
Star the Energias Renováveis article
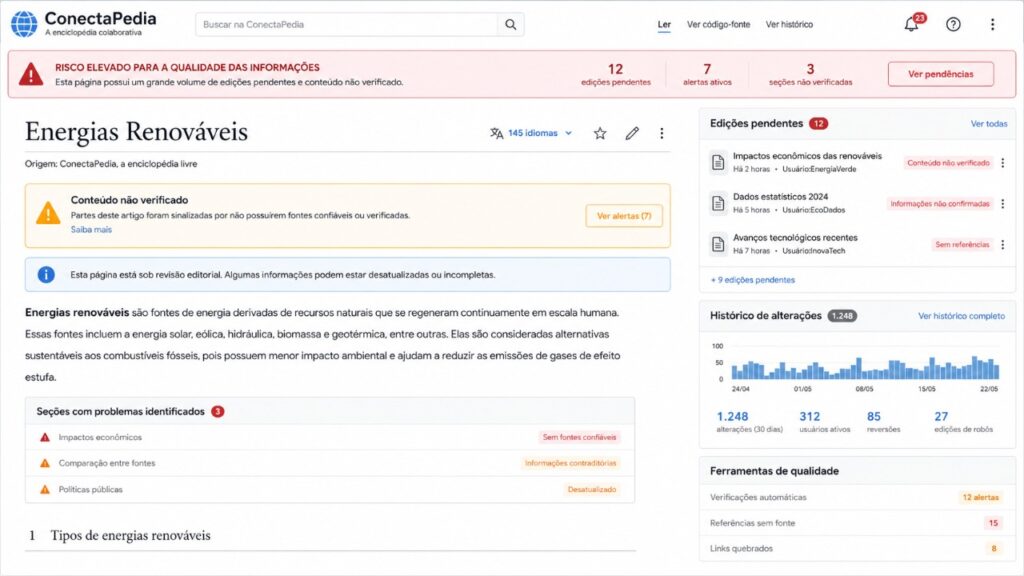[x=600, y=133]
